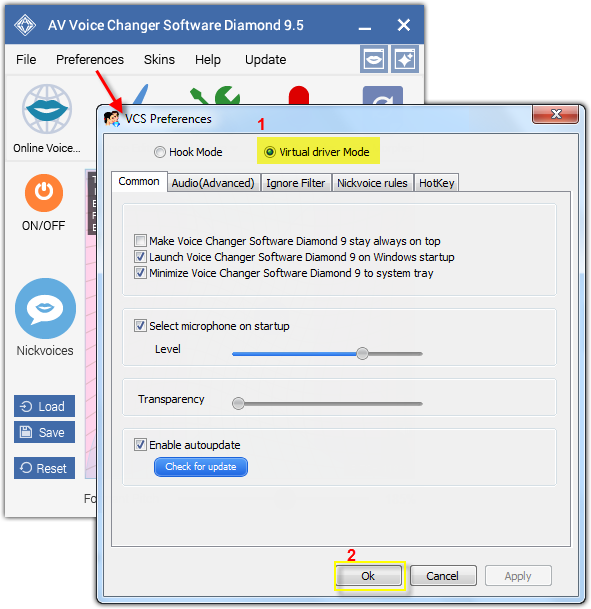Click the Cancel button
The width and height of the screenshot is (591, 609).
tap(443, 576)
